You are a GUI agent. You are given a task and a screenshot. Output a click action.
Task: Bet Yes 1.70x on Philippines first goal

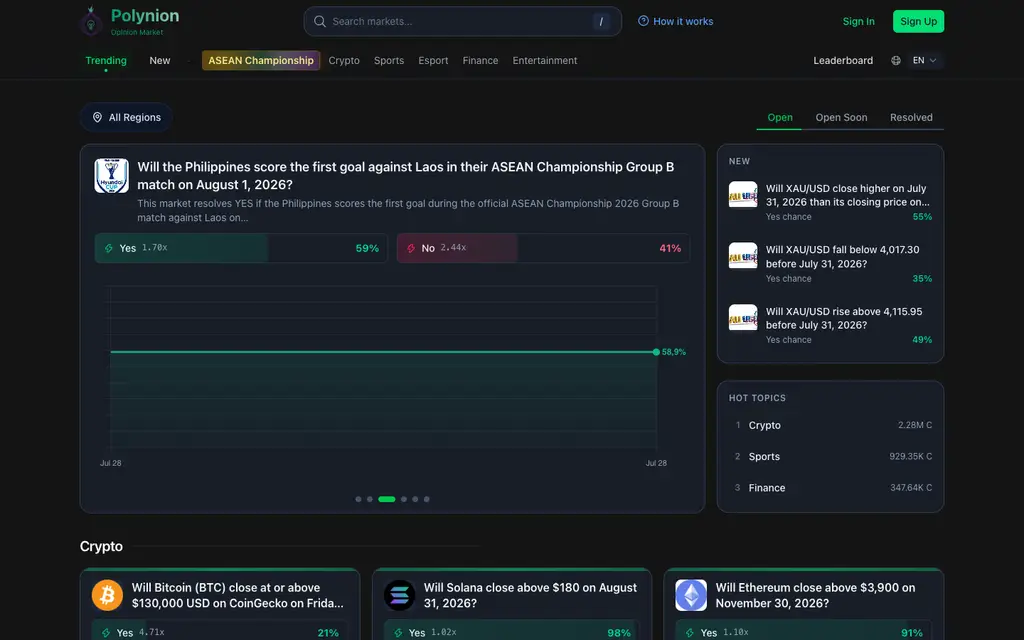point(241,248)
